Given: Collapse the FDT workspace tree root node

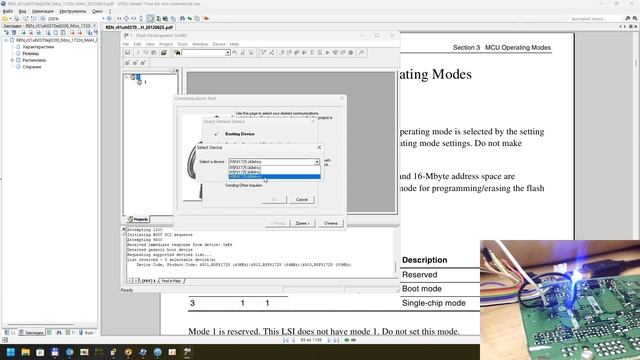Looking at the screenshot, I should tap(127, 77).
